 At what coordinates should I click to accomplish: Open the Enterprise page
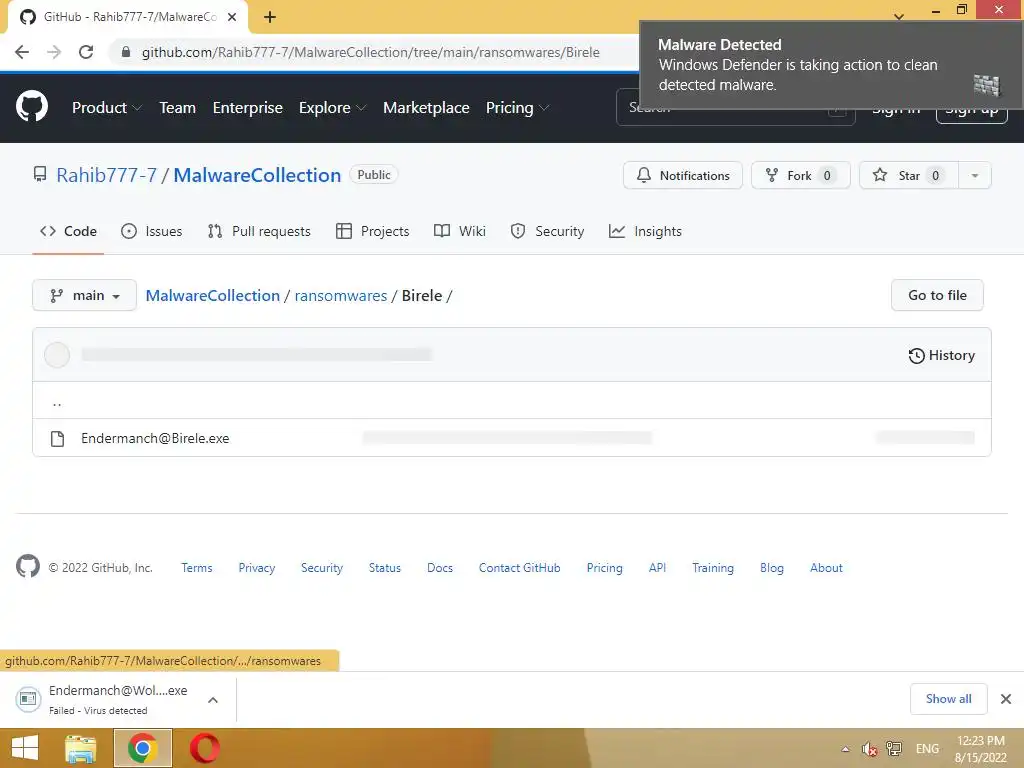coord(248,108)
